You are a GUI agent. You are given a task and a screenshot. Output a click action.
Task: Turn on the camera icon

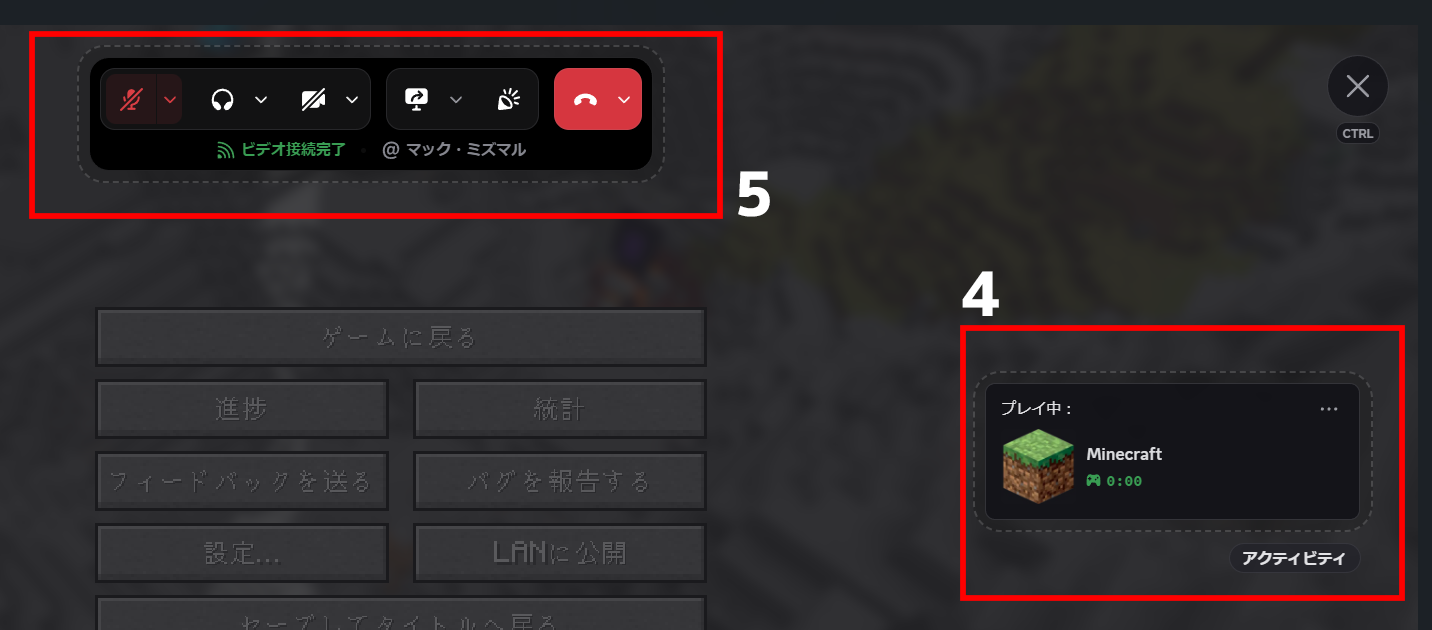(313, 99)
